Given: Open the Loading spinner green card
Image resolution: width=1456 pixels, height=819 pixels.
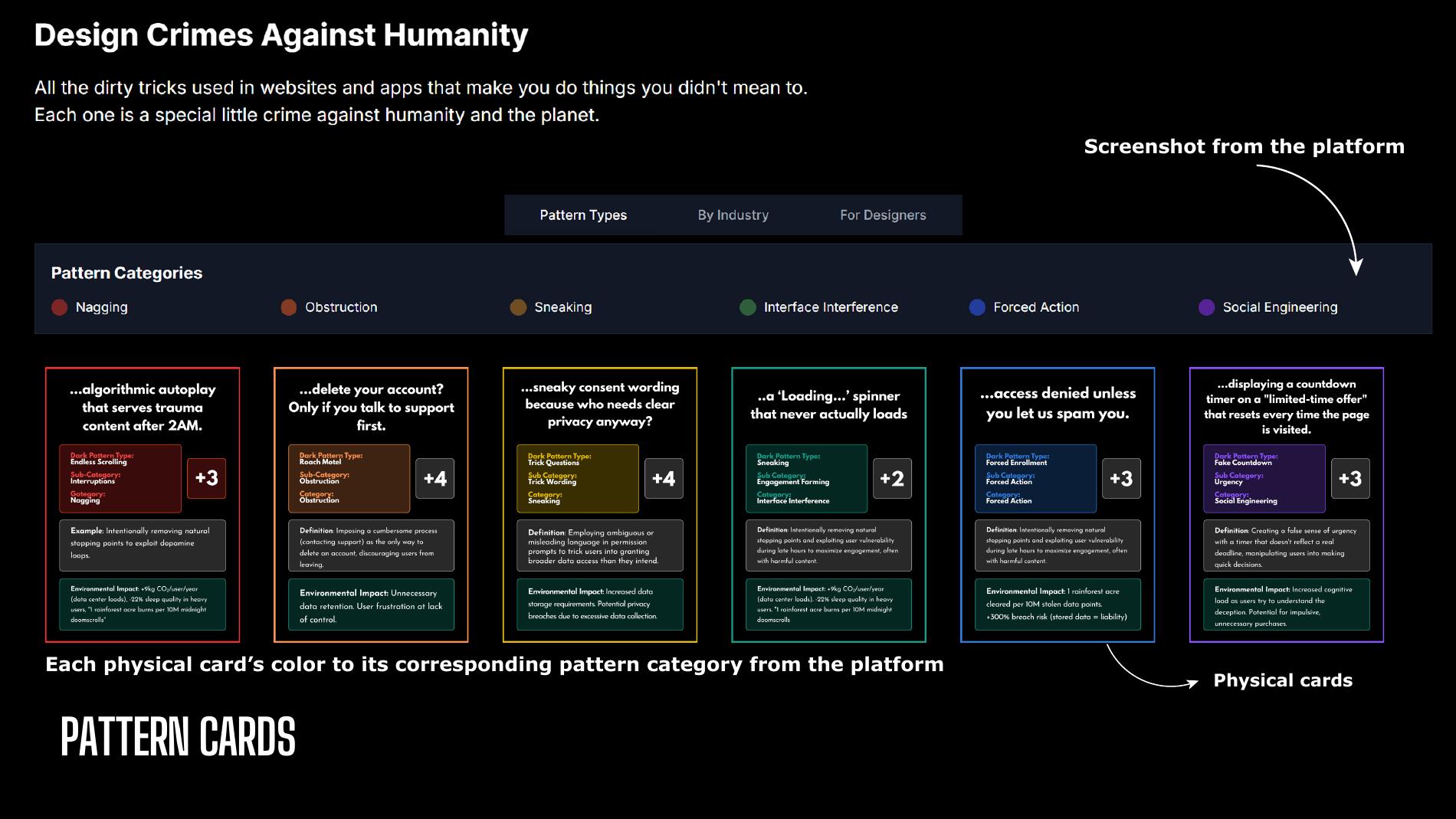Looking at the screenshot, I should pos(828,505).
